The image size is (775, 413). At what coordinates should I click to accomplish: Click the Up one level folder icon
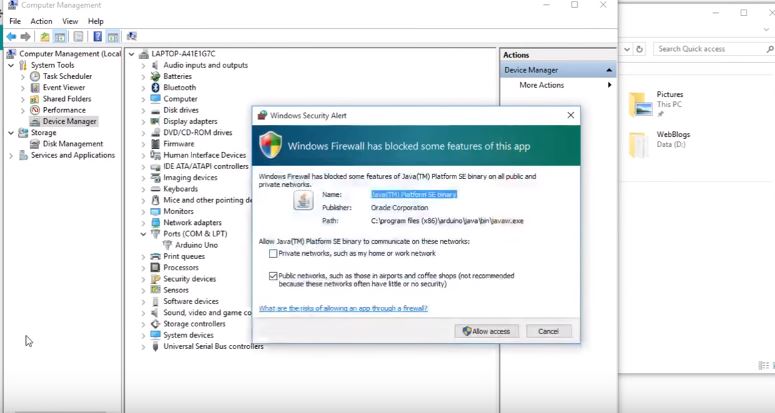(45, 37)
